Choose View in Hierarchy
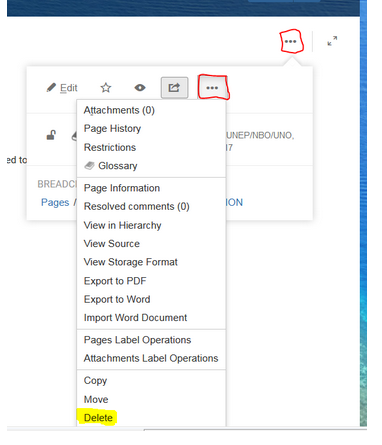 point(151,225)
